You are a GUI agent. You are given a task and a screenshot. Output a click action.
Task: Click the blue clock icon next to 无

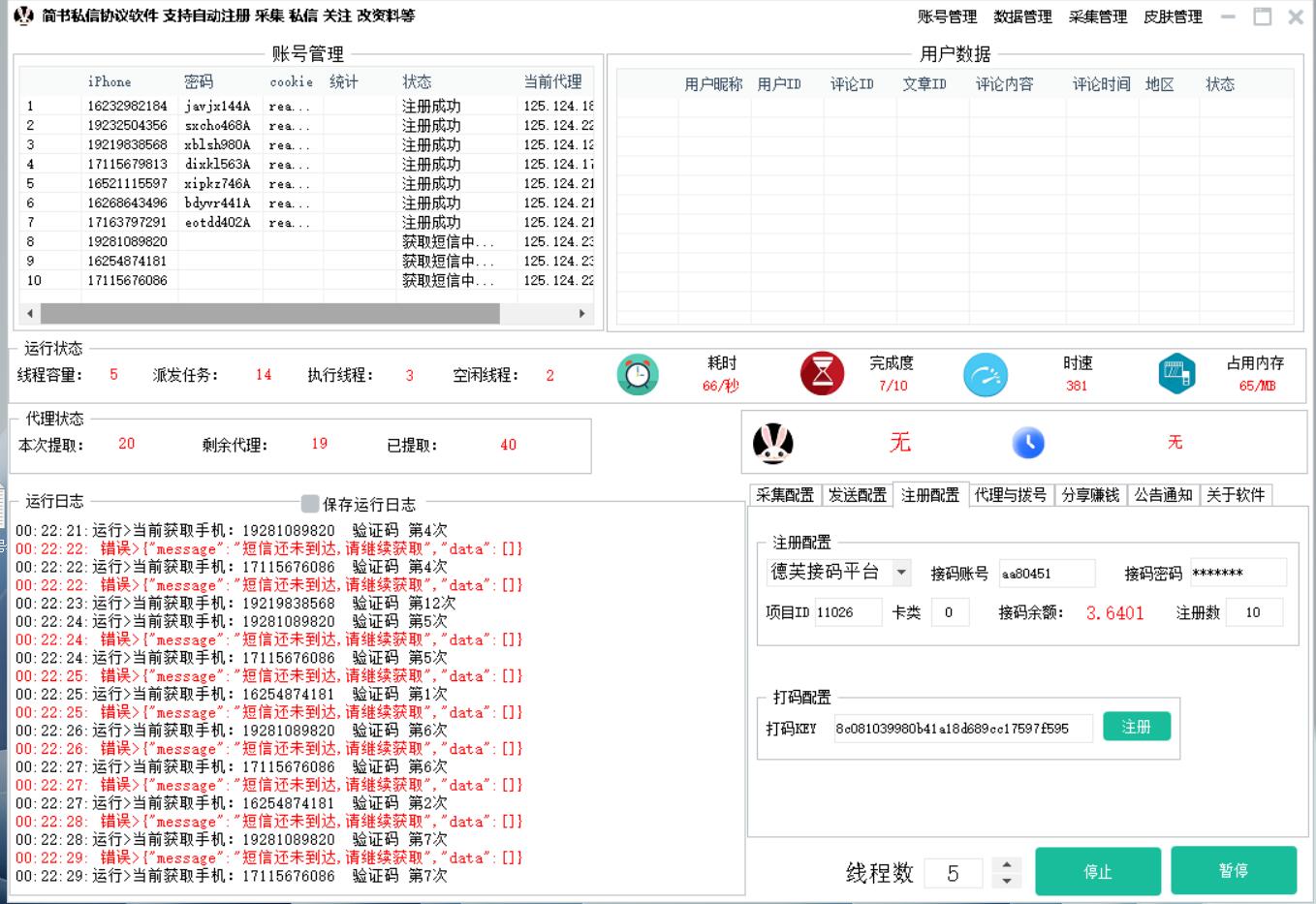click(x=1028, y=443)
